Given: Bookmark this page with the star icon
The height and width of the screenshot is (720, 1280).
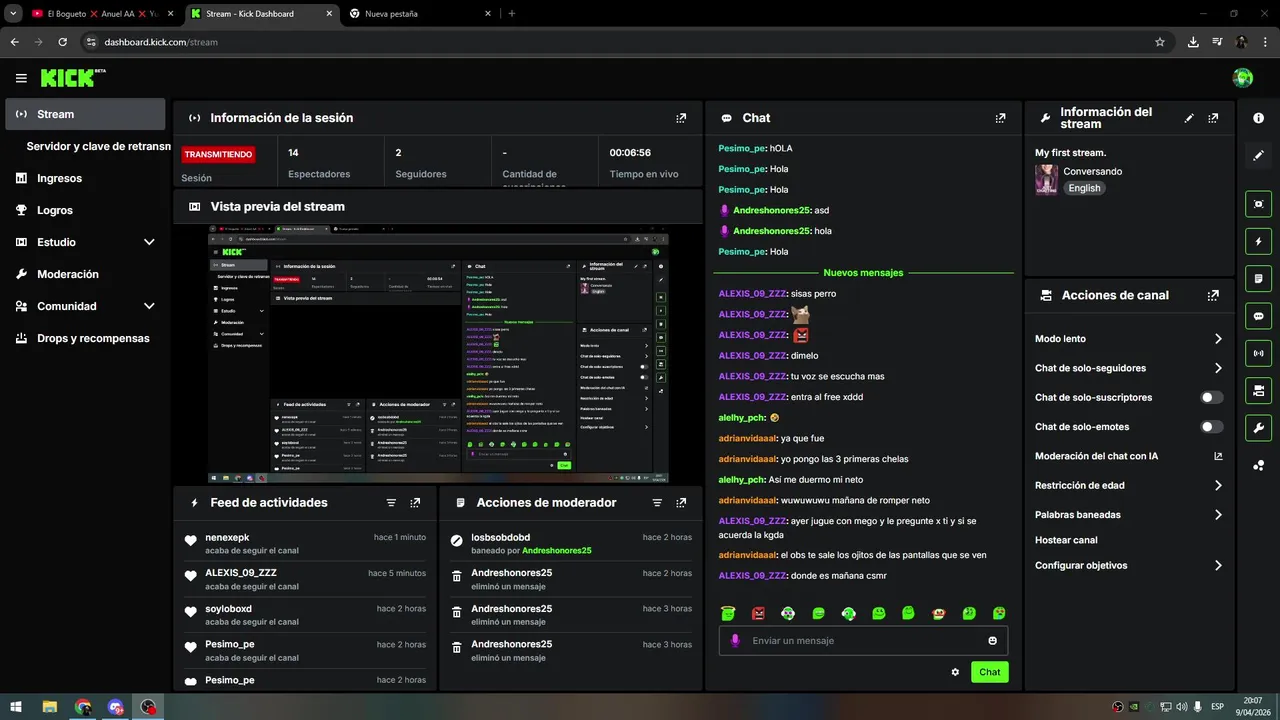Looking at the screenshot, I should [1160, 42].
